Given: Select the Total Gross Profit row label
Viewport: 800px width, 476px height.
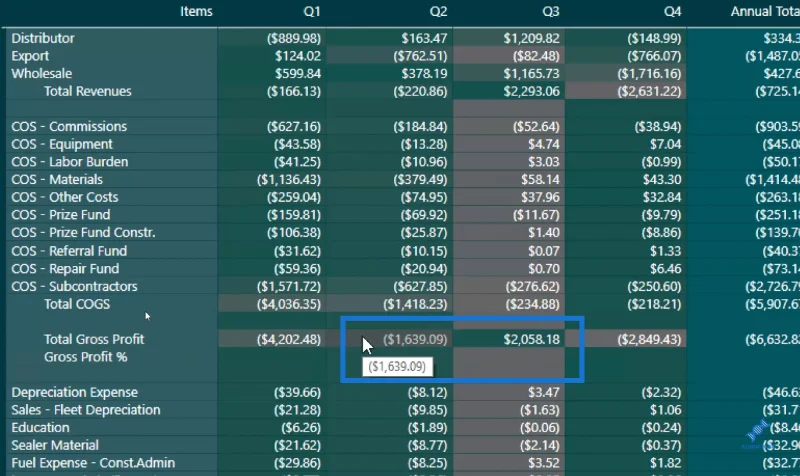Looking at the screenshot, I should coord(94,339).
